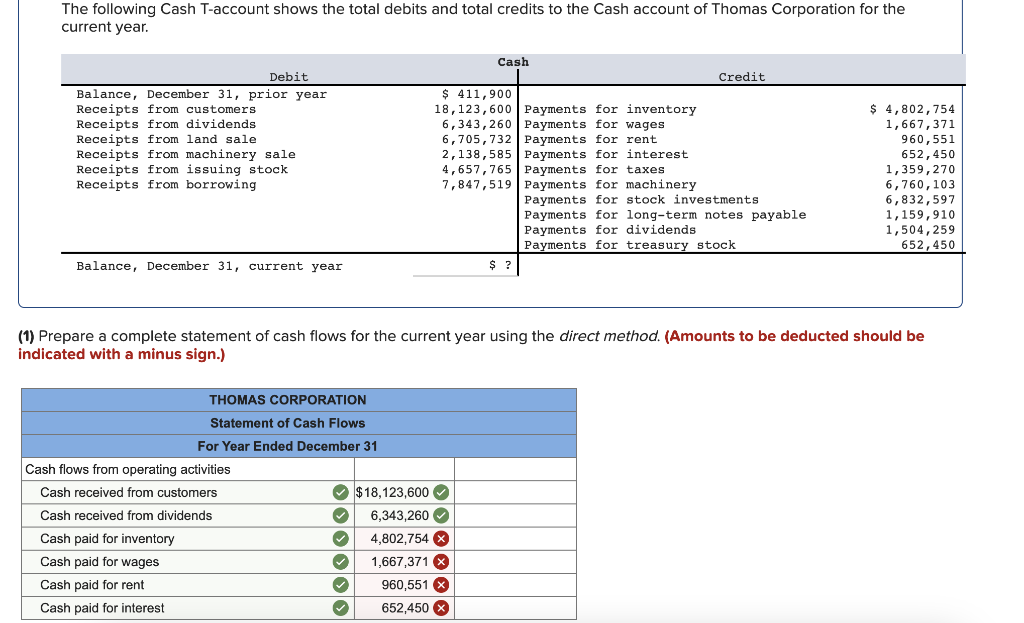Click the red X beside 1,667,371

click(440, 561)
